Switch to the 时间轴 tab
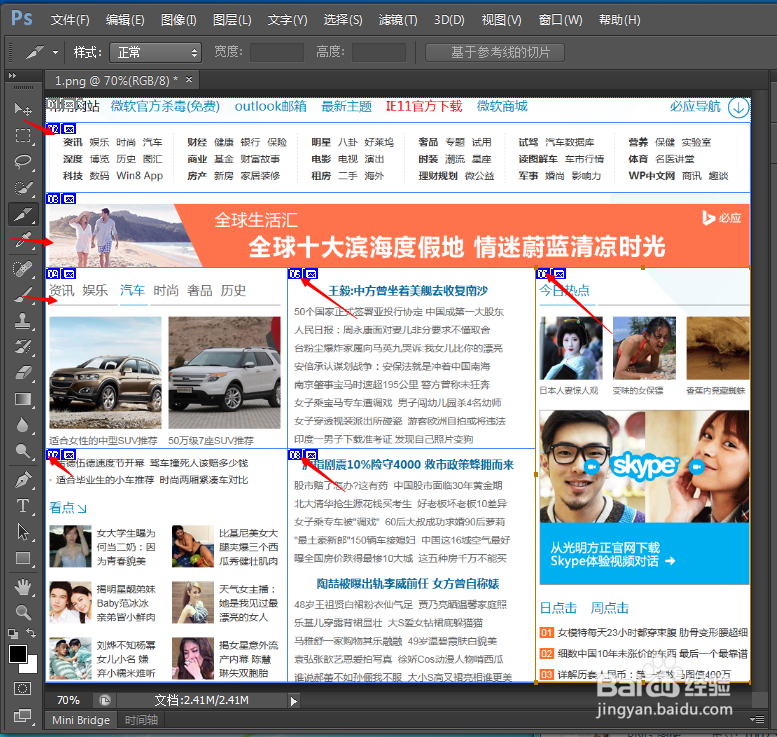Image resolution: width=777 pixels, height=737 pixels. click(x=141, y=720)
